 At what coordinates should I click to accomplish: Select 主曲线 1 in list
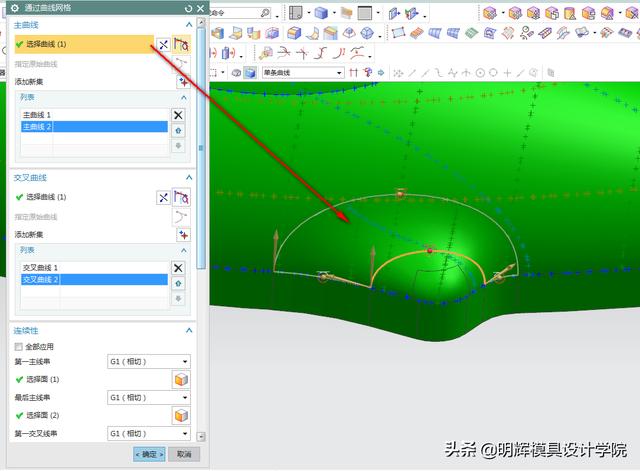click(x=94, y=115)
